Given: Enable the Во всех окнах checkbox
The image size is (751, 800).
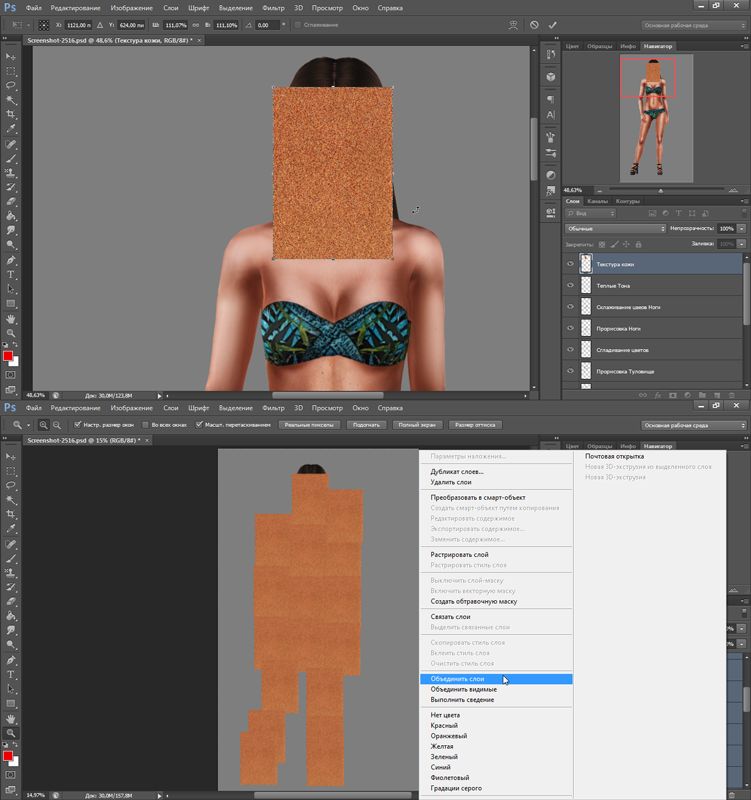Looking at the screenshot, I should tap(145, 424).
